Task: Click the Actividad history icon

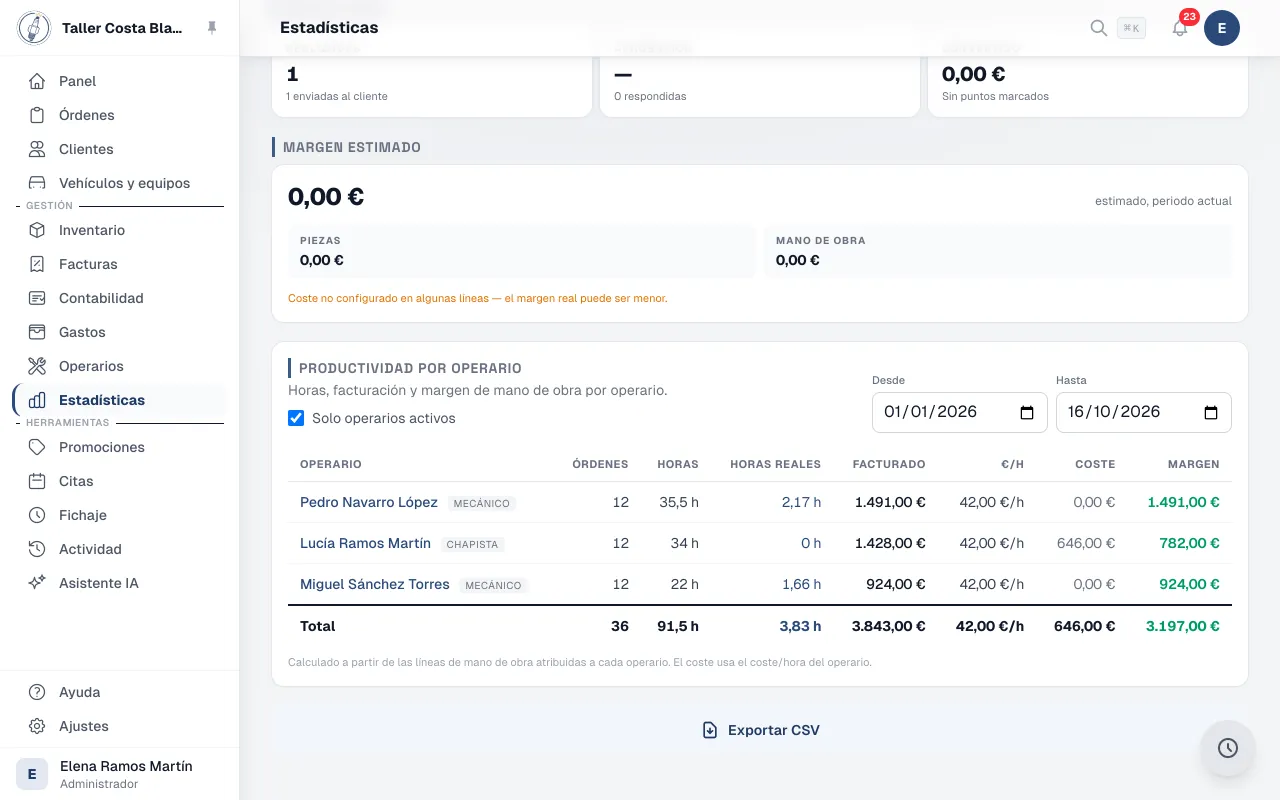Action: 37,549
